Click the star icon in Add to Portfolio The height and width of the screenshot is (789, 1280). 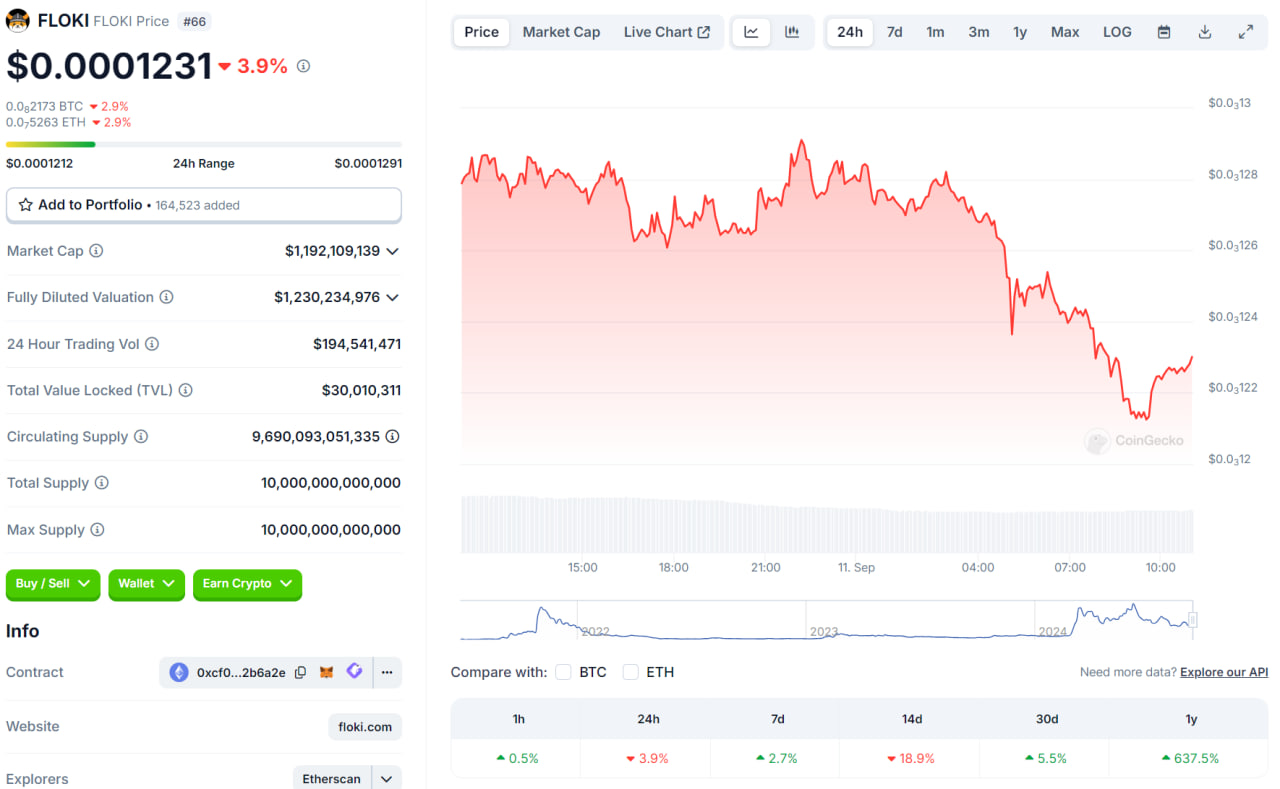pos(26,205)
